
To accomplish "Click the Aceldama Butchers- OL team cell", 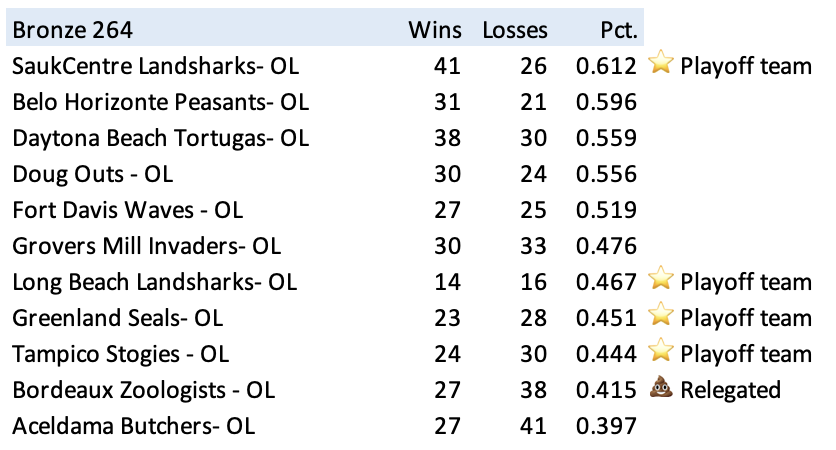I will tap(133, 426).
